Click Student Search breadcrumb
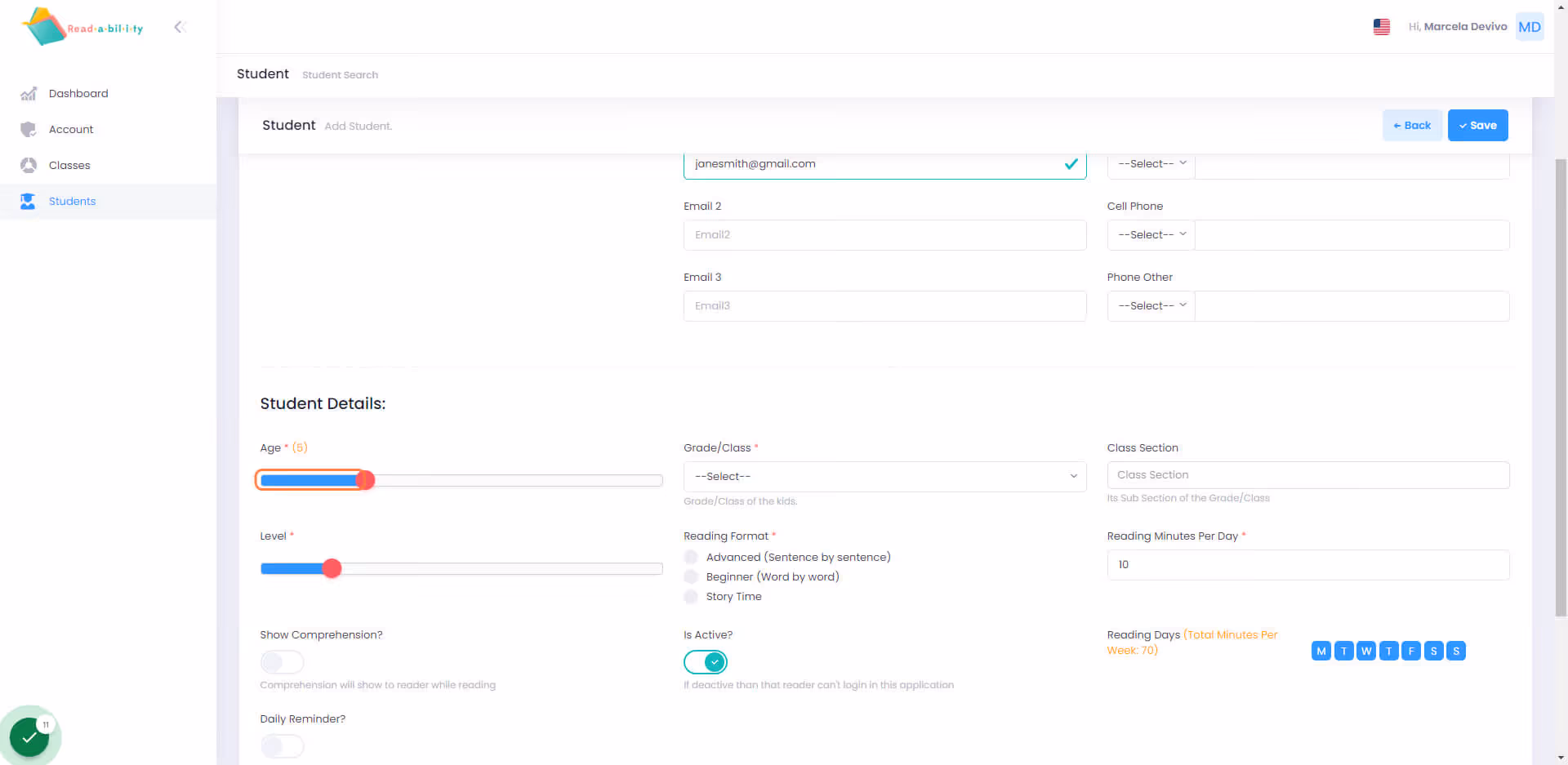Viewport: 1568px width, 765px height. click(340, 75)
